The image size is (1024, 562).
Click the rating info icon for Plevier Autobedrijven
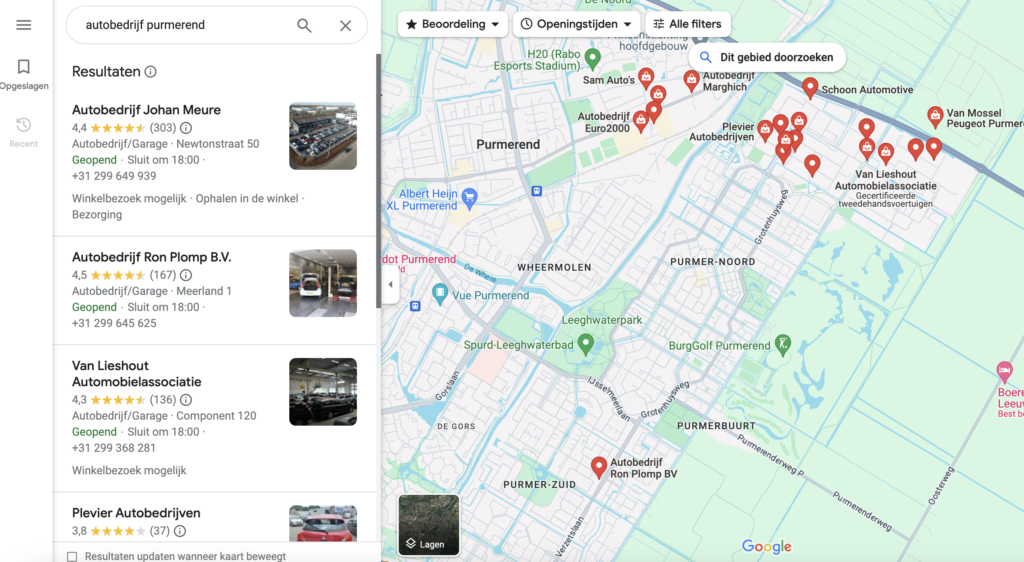(x=180, y=531)
